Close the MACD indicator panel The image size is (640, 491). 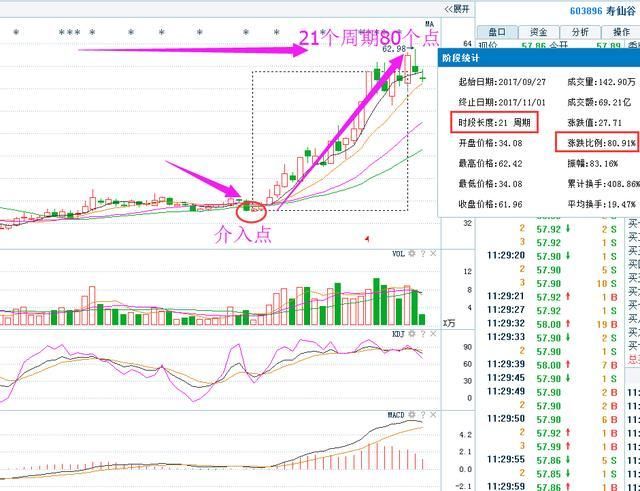tap(433, 415)
